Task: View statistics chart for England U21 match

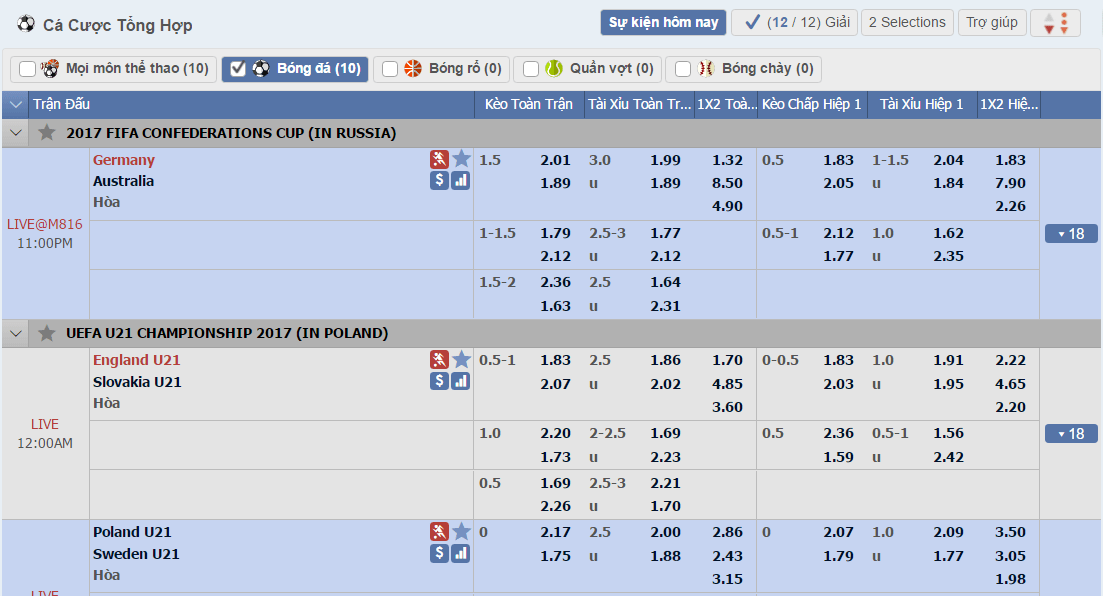Action: click(461, 381)
